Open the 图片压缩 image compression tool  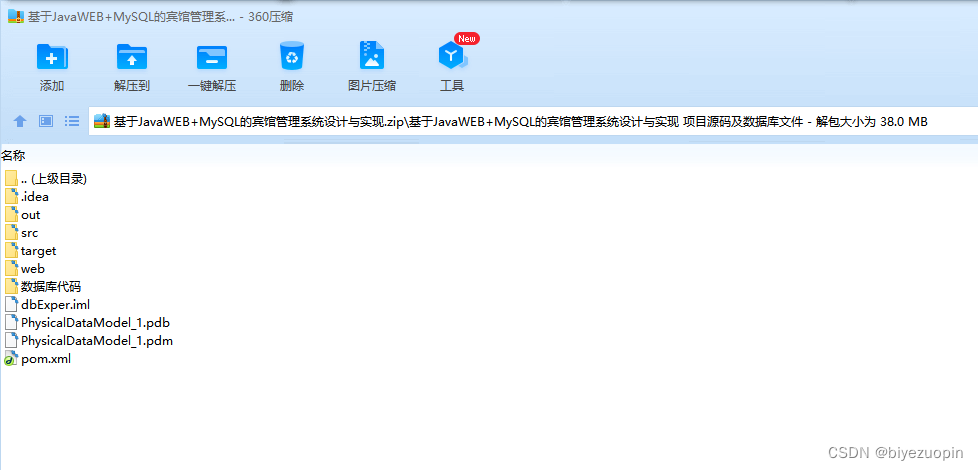click(x=372, y=55)
